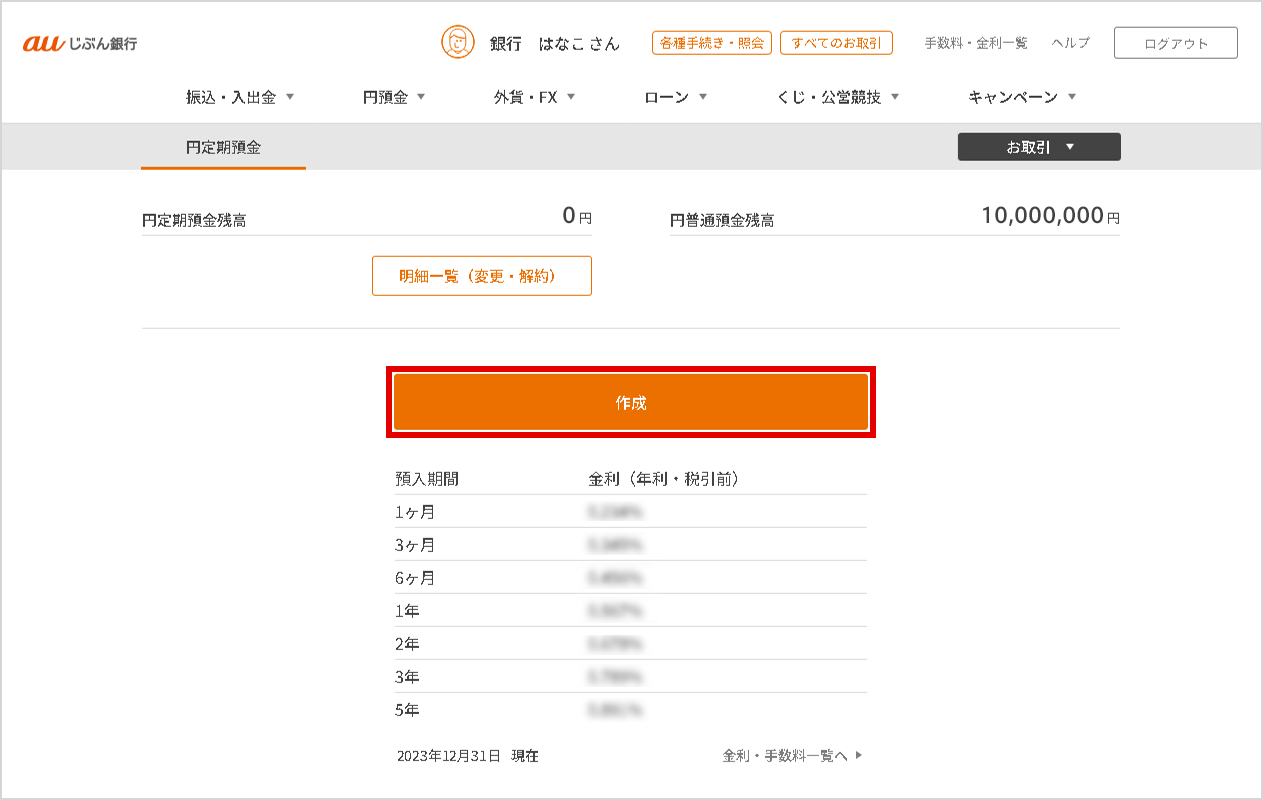Image resolution: width=1263 pixels, height=800 pixels.
Task: Click the ログアウト button
Action: [1175, 43]
